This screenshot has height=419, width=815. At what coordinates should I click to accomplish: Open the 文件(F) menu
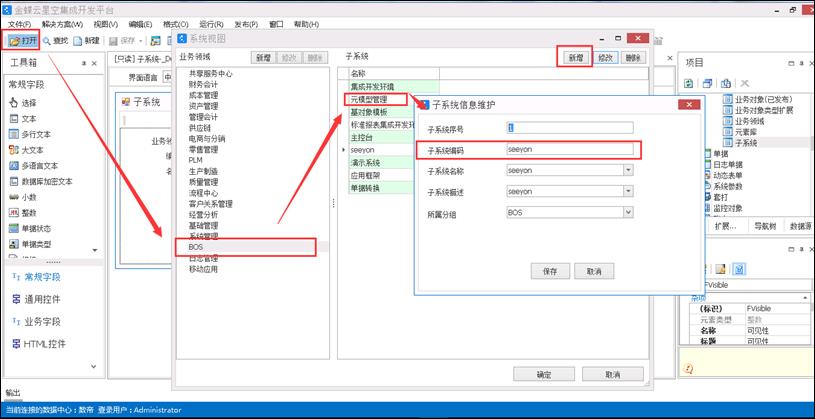point(19,23)
